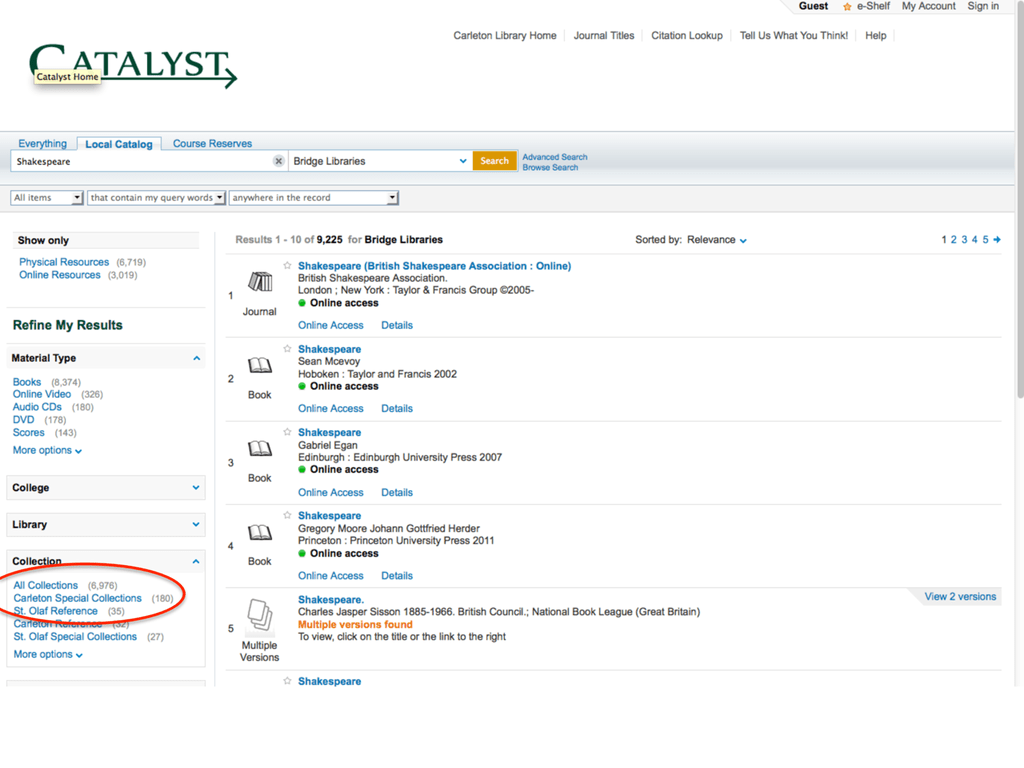Click the orange Search button
Viewport: 1024px width, 768px height.
tap(494, 161)
